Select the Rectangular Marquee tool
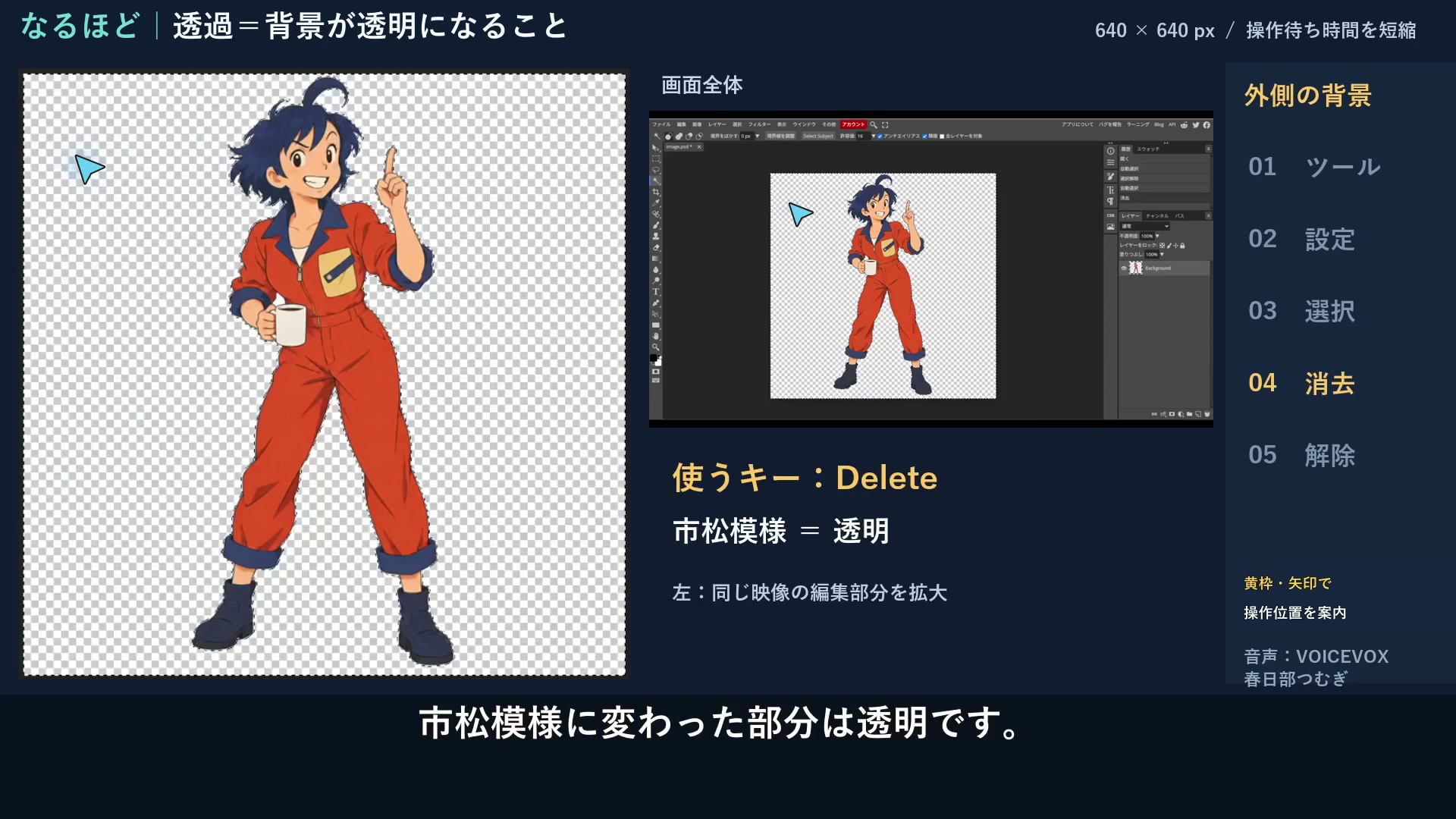This screenshot has height=819, width=1456. [x=656, y=158]
